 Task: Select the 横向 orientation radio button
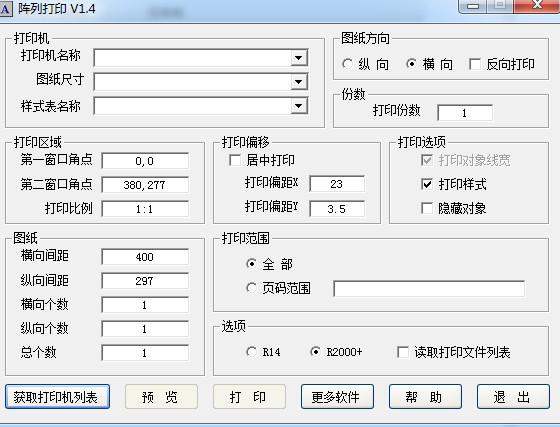[x=411, y=64]
